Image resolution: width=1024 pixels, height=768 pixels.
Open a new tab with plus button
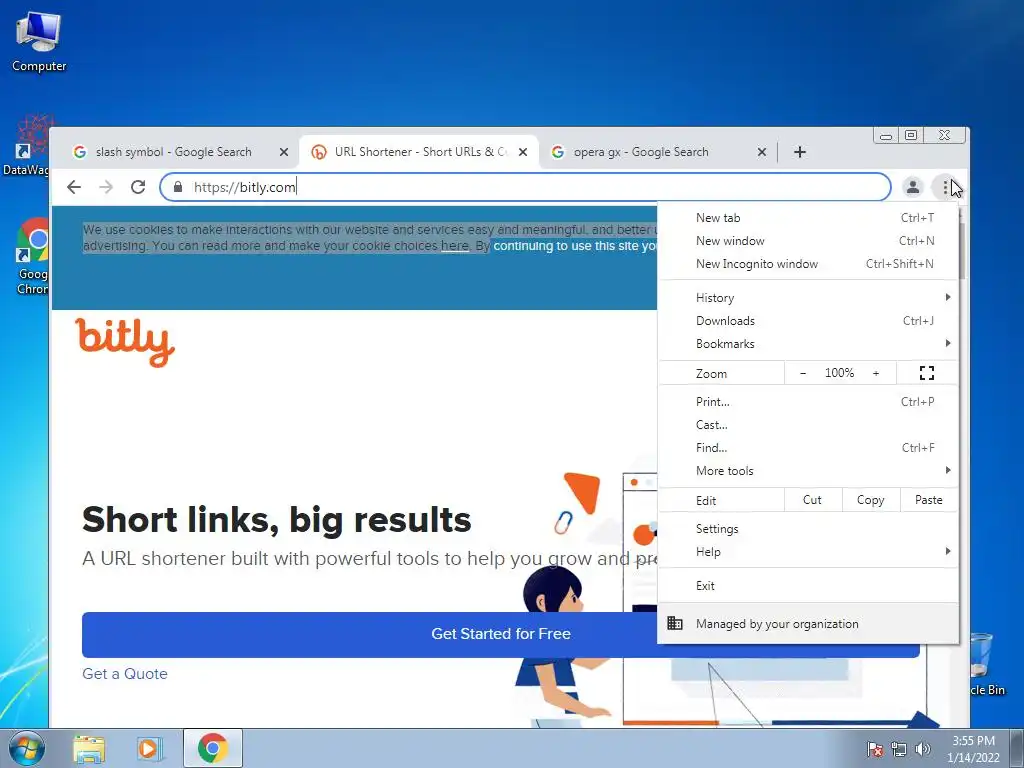coord(799,152)
